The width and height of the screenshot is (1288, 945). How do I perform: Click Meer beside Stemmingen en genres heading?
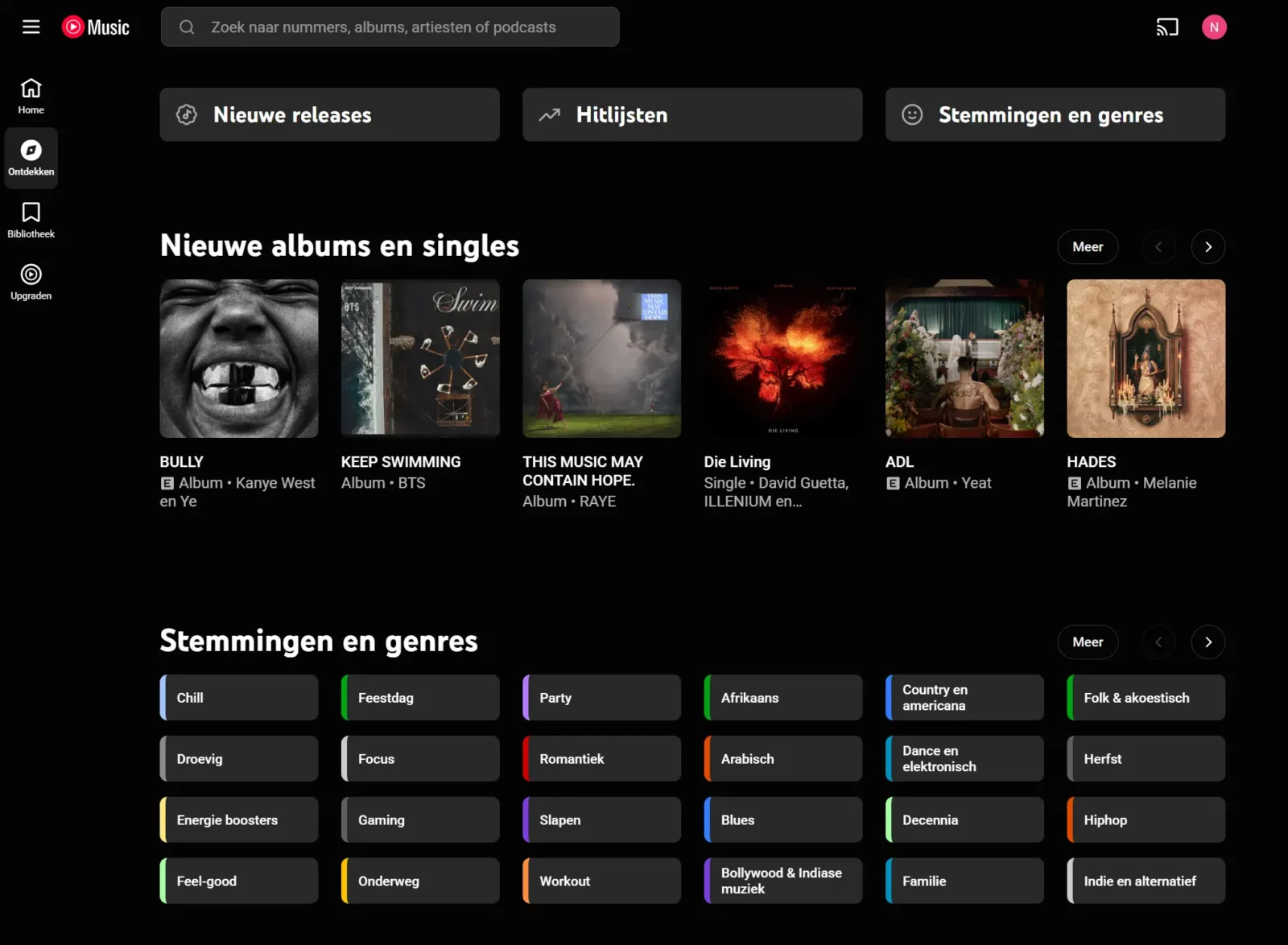point(1088,642)
